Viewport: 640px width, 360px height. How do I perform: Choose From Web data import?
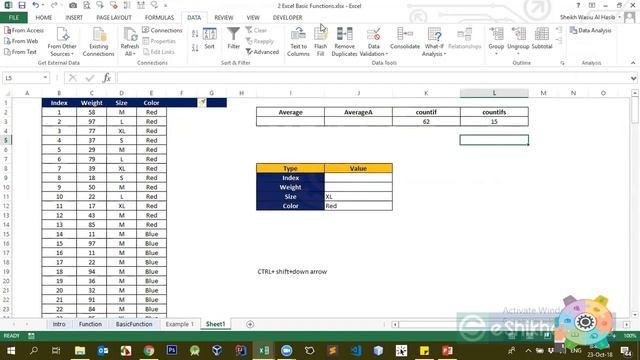pyautogui.click(x=21, y=41)
